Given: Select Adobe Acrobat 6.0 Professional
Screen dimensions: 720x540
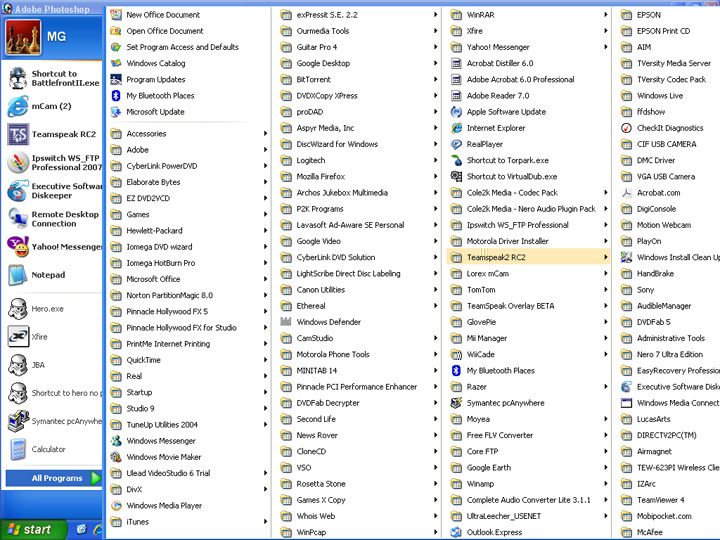Looking at the screenshot, I should [529, 79].
